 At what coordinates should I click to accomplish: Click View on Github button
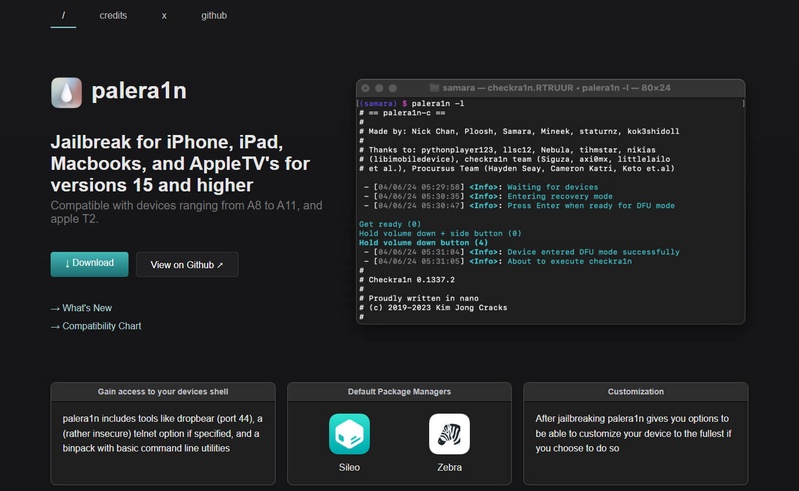(187, 265)
